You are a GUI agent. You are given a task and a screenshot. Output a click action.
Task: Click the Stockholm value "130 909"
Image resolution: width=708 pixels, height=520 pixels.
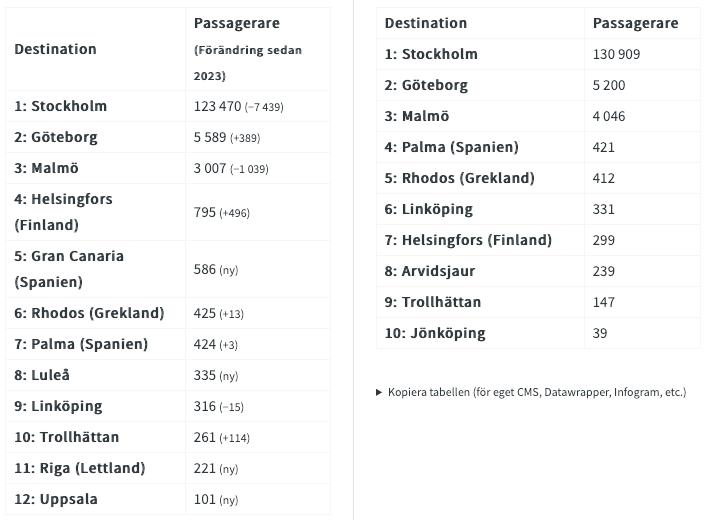(x=616, y=54)
